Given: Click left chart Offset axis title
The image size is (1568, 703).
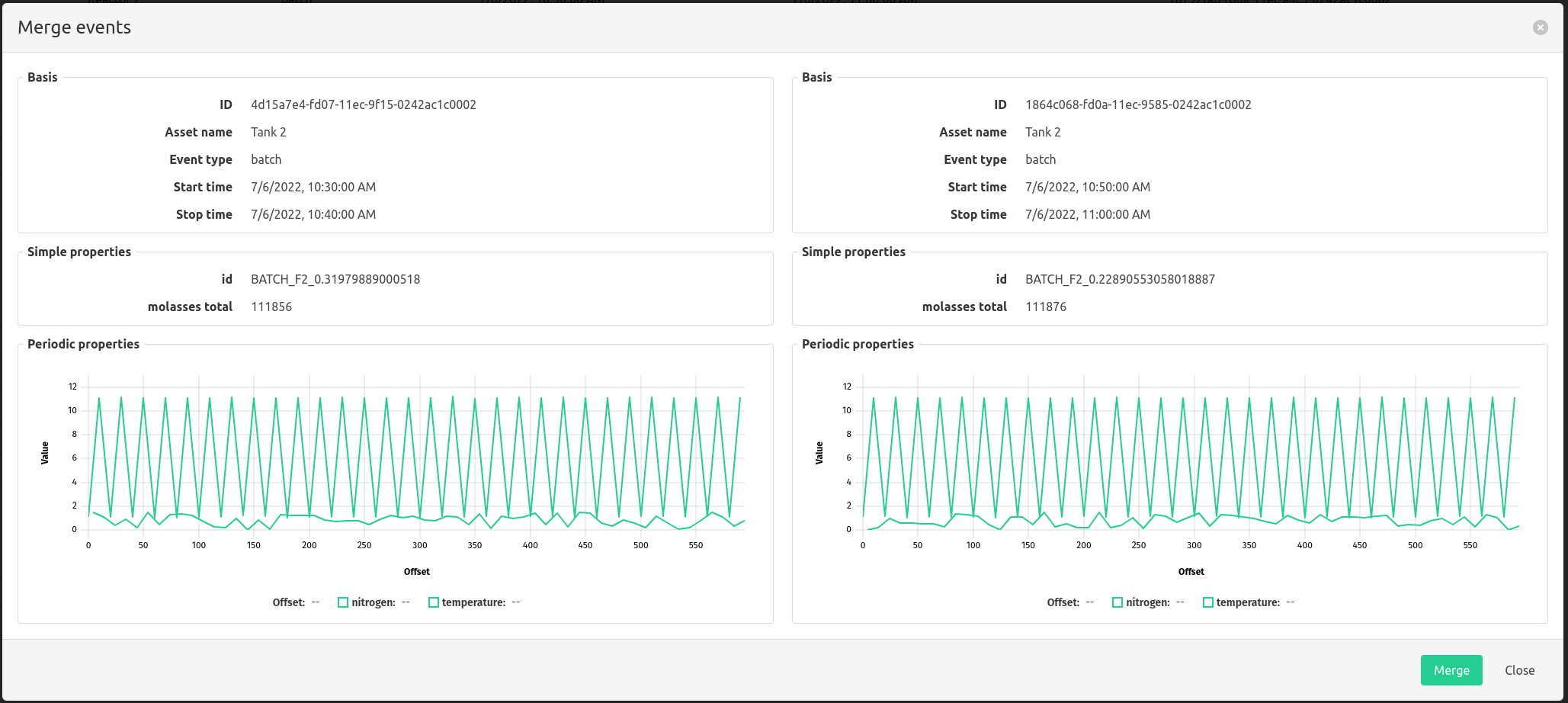Looking at the screenshot, I should tap(417, 572).
